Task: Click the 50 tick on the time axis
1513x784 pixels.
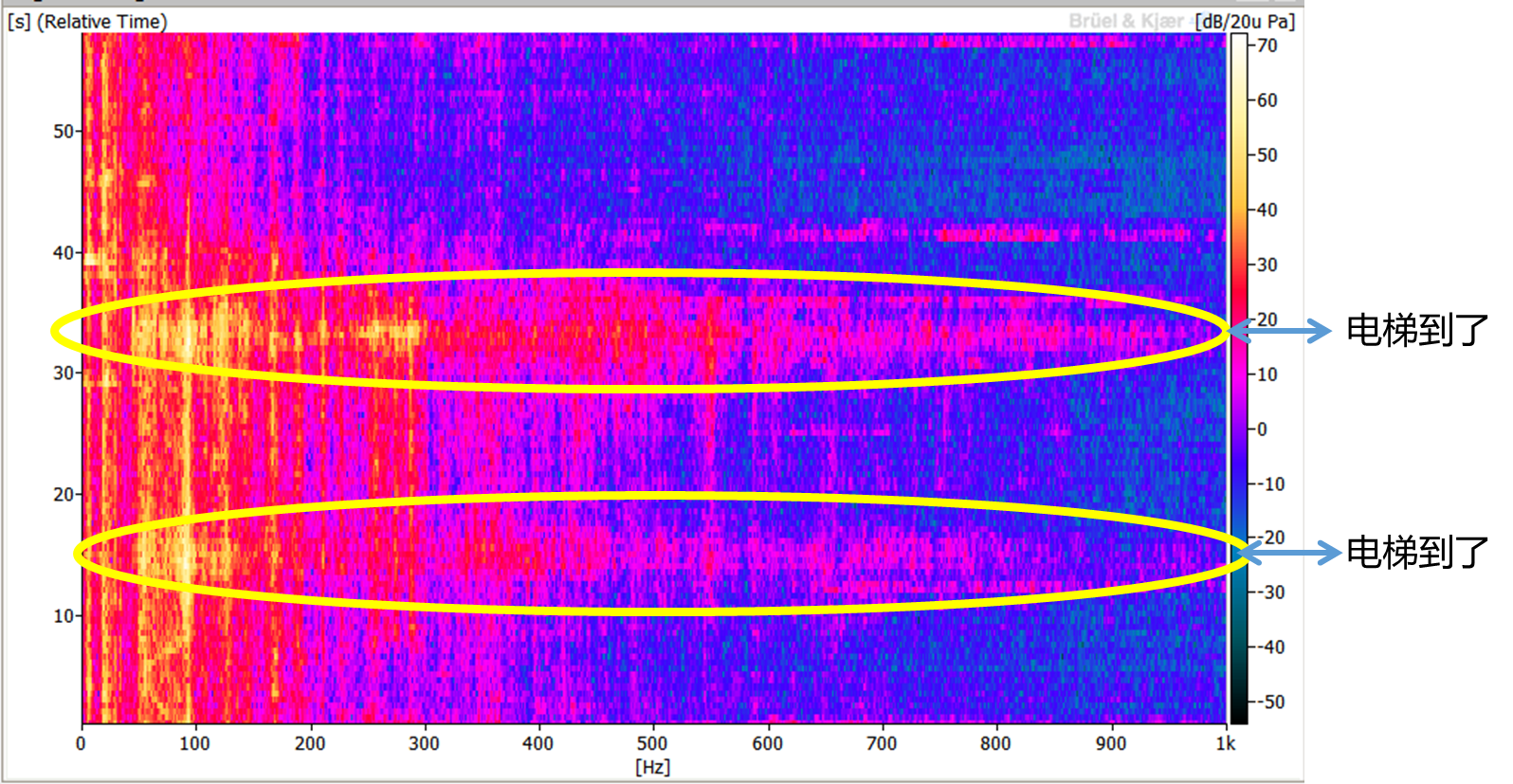Action: pyautogui.click(x=63, y=132)
